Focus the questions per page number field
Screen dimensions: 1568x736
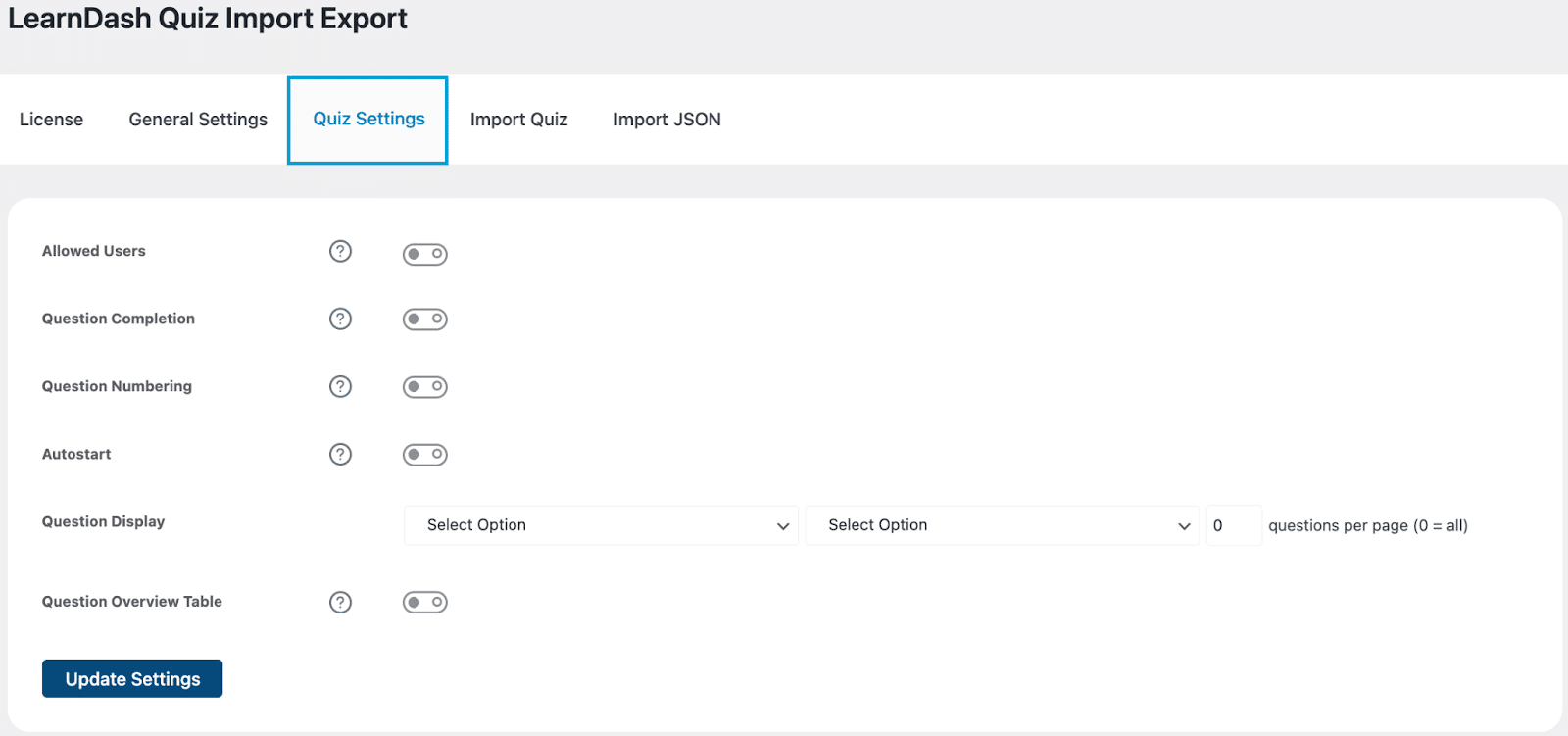tap(1234, 525)
